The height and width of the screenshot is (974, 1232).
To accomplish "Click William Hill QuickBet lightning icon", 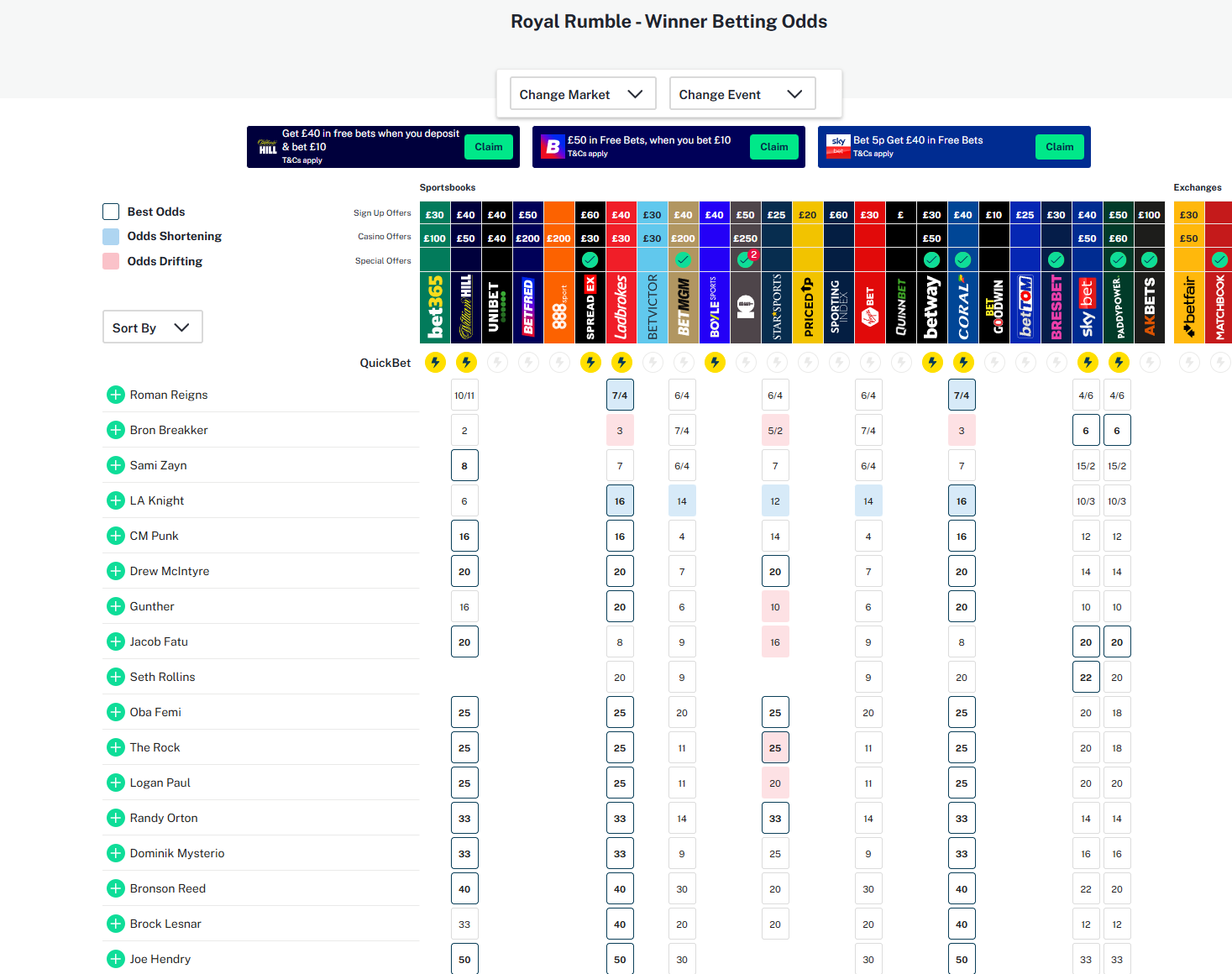I will pyautogui.click(x=466, y=362).
